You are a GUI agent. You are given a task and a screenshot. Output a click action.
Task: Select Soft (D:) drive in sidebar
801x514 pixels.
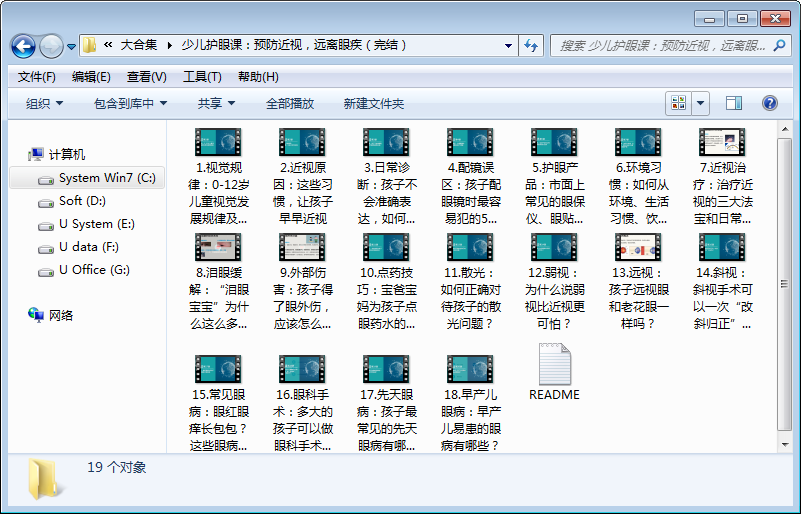[x=83, y=201]
